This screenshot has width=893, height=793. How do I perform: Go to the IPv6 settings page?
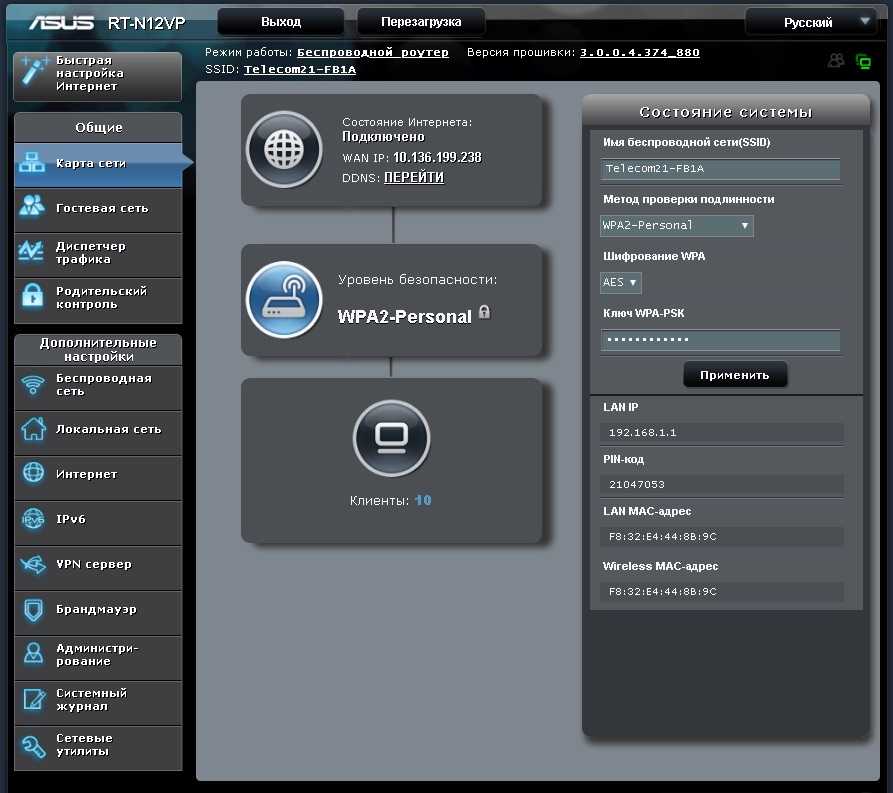[98, 519]
